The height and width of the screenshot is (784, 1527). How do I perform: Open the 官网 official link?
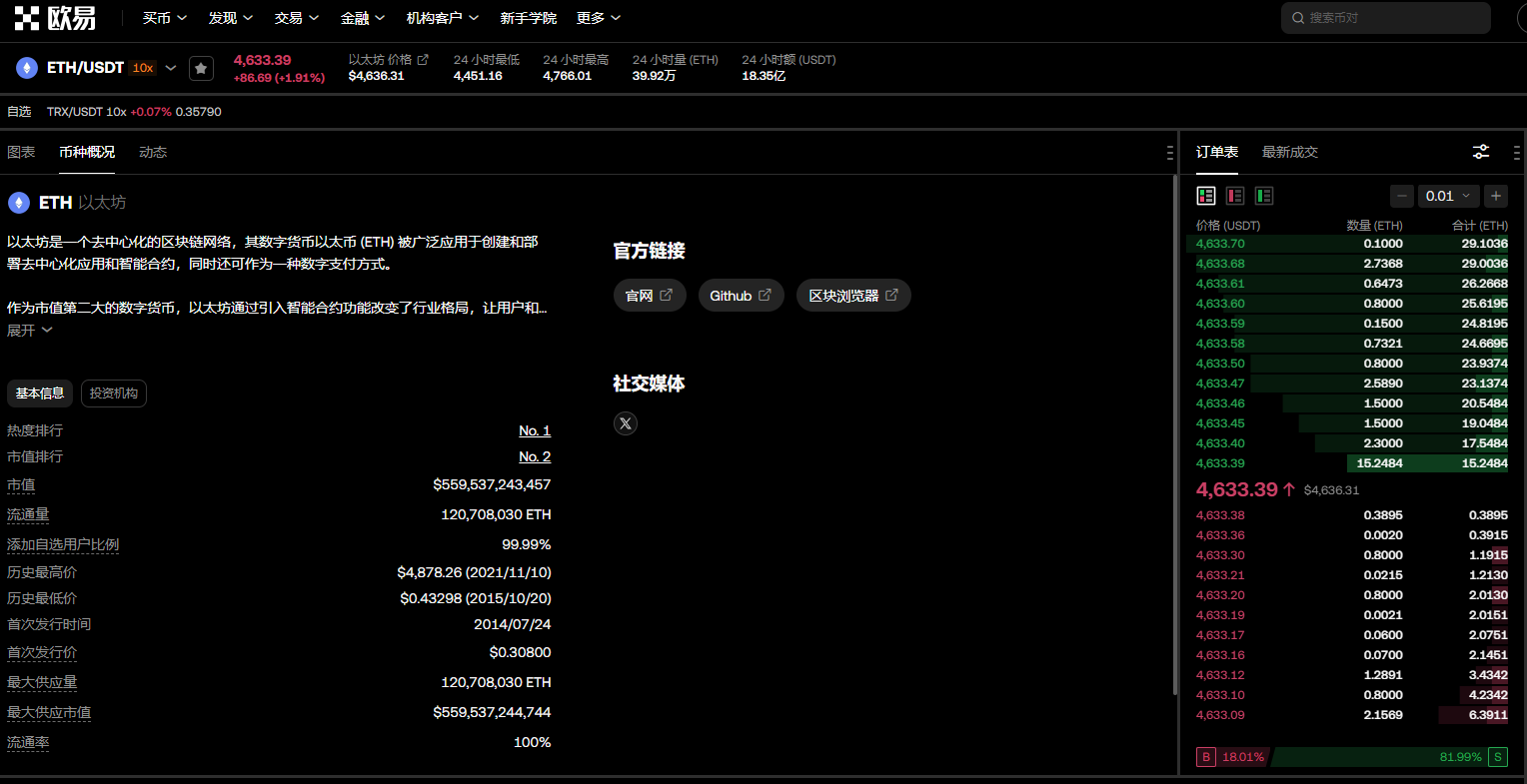click(650, 296)
